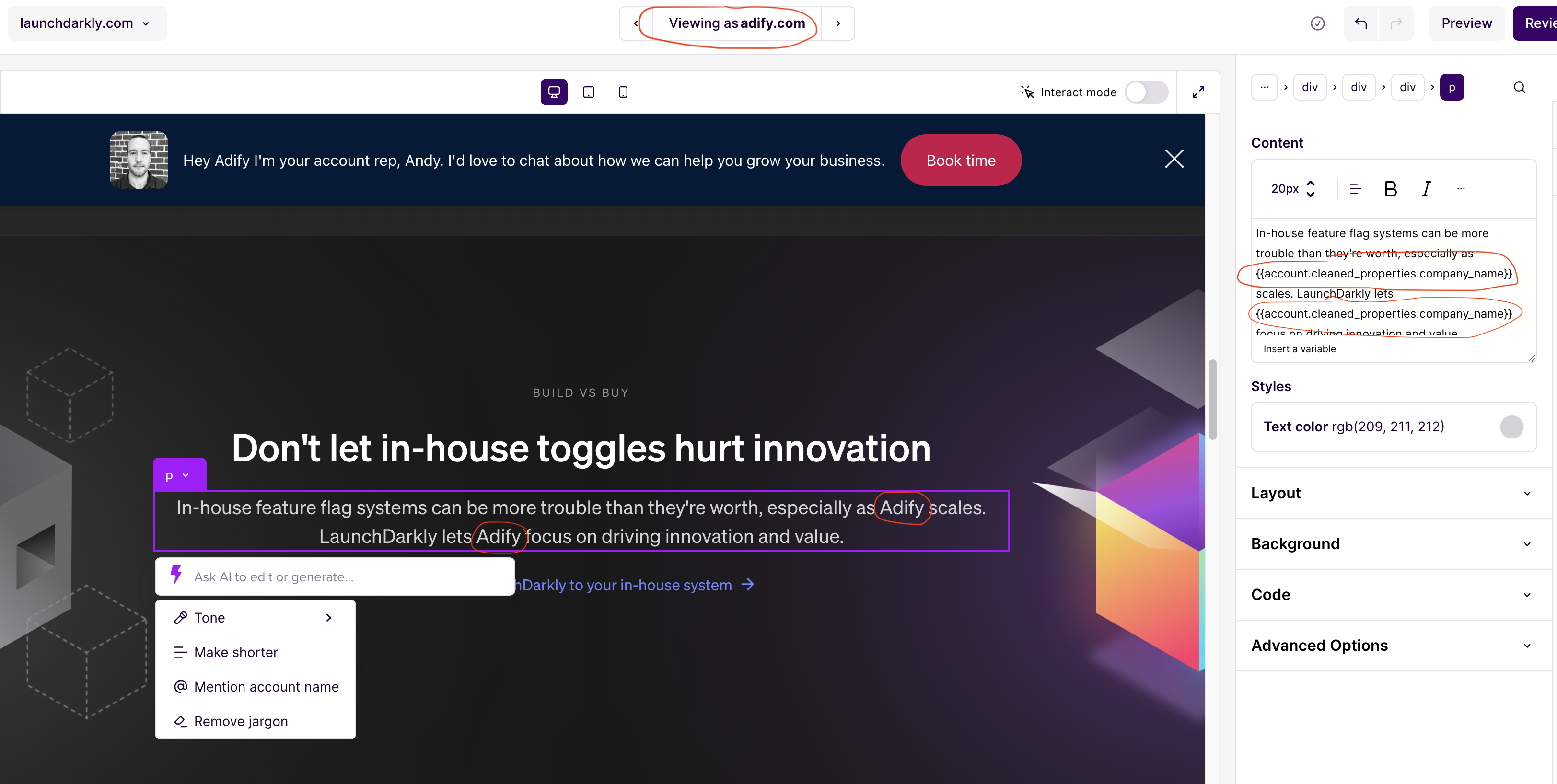
Task: Click the undo arrow icon
Action: pos(1360,23)
